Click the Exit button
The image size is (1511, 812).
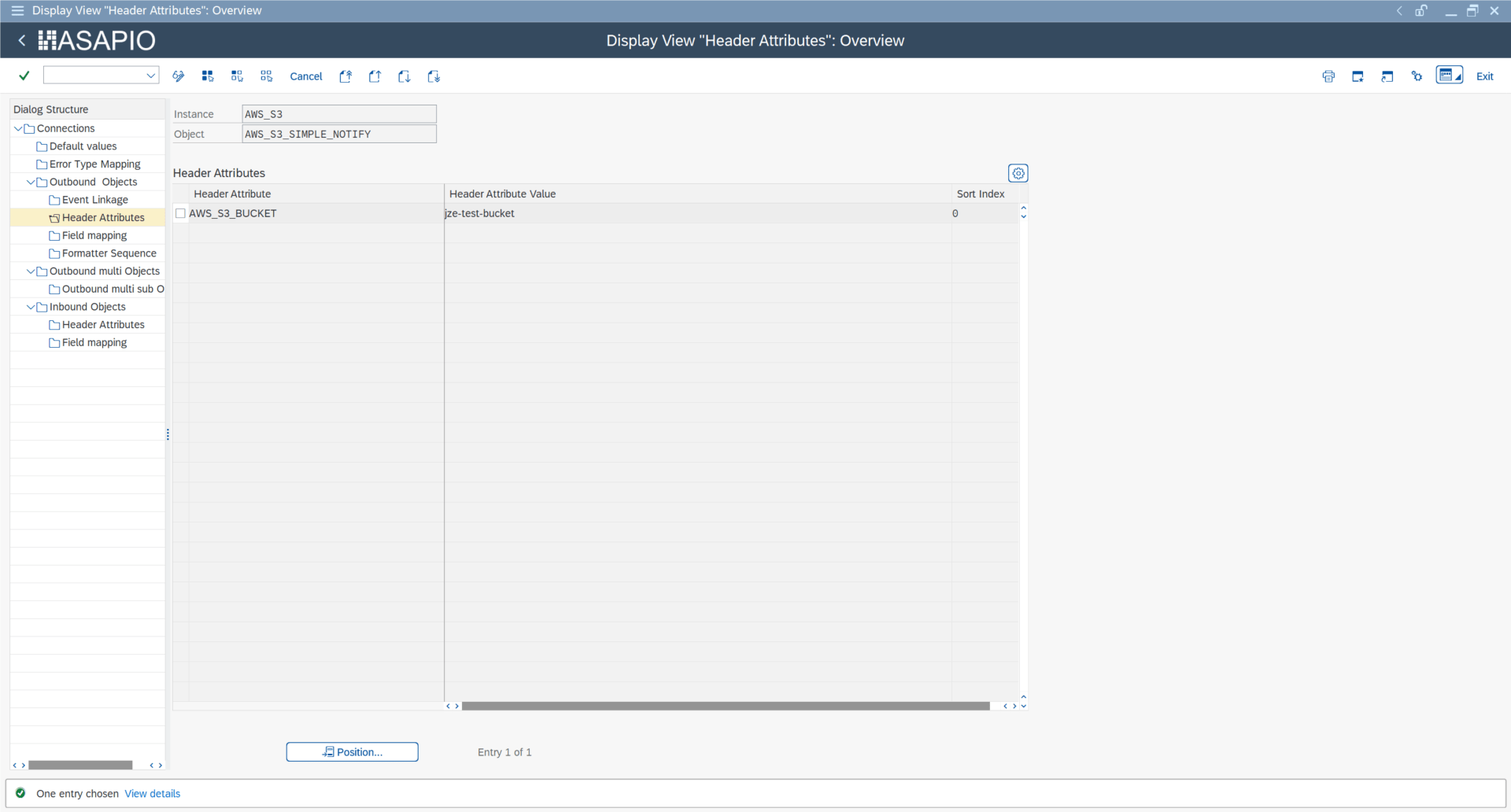pos(1485,76)
